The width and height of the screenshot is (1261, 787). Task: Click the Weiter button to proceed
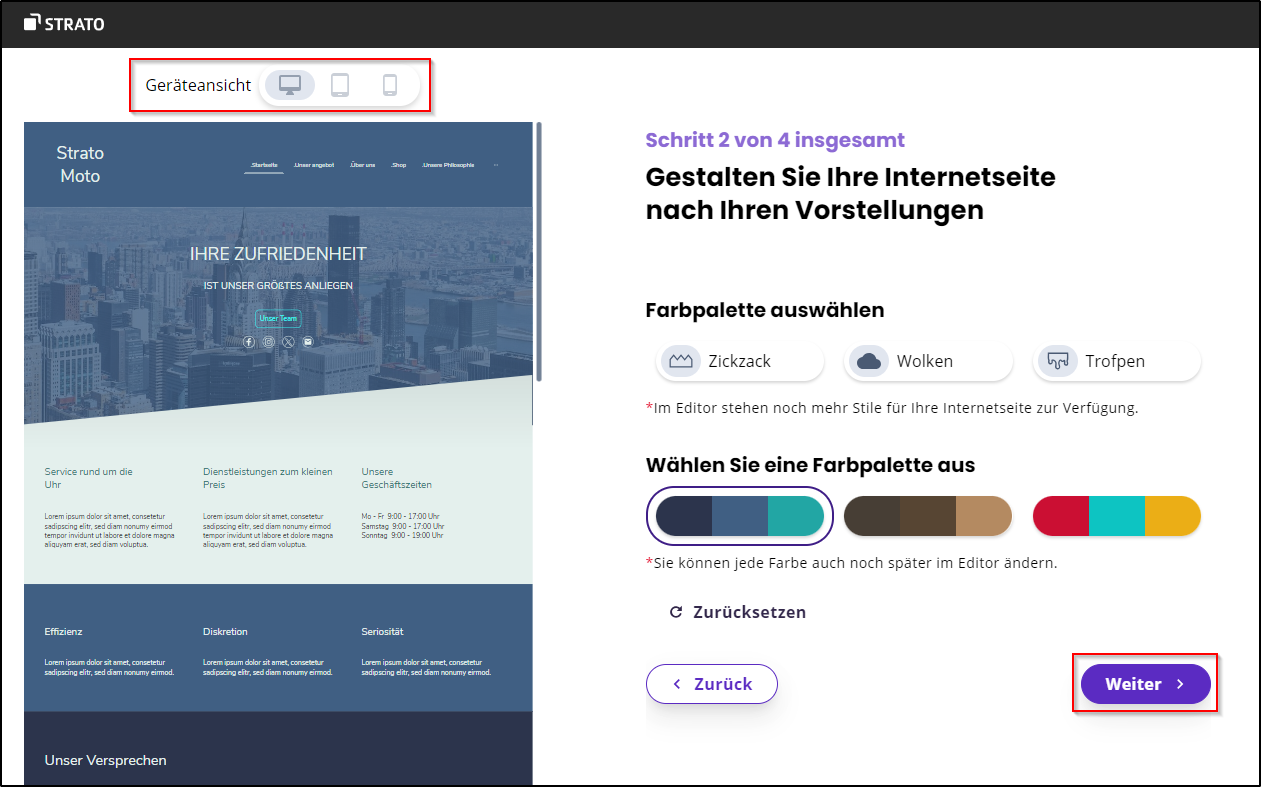click(x=1144, y=683)
